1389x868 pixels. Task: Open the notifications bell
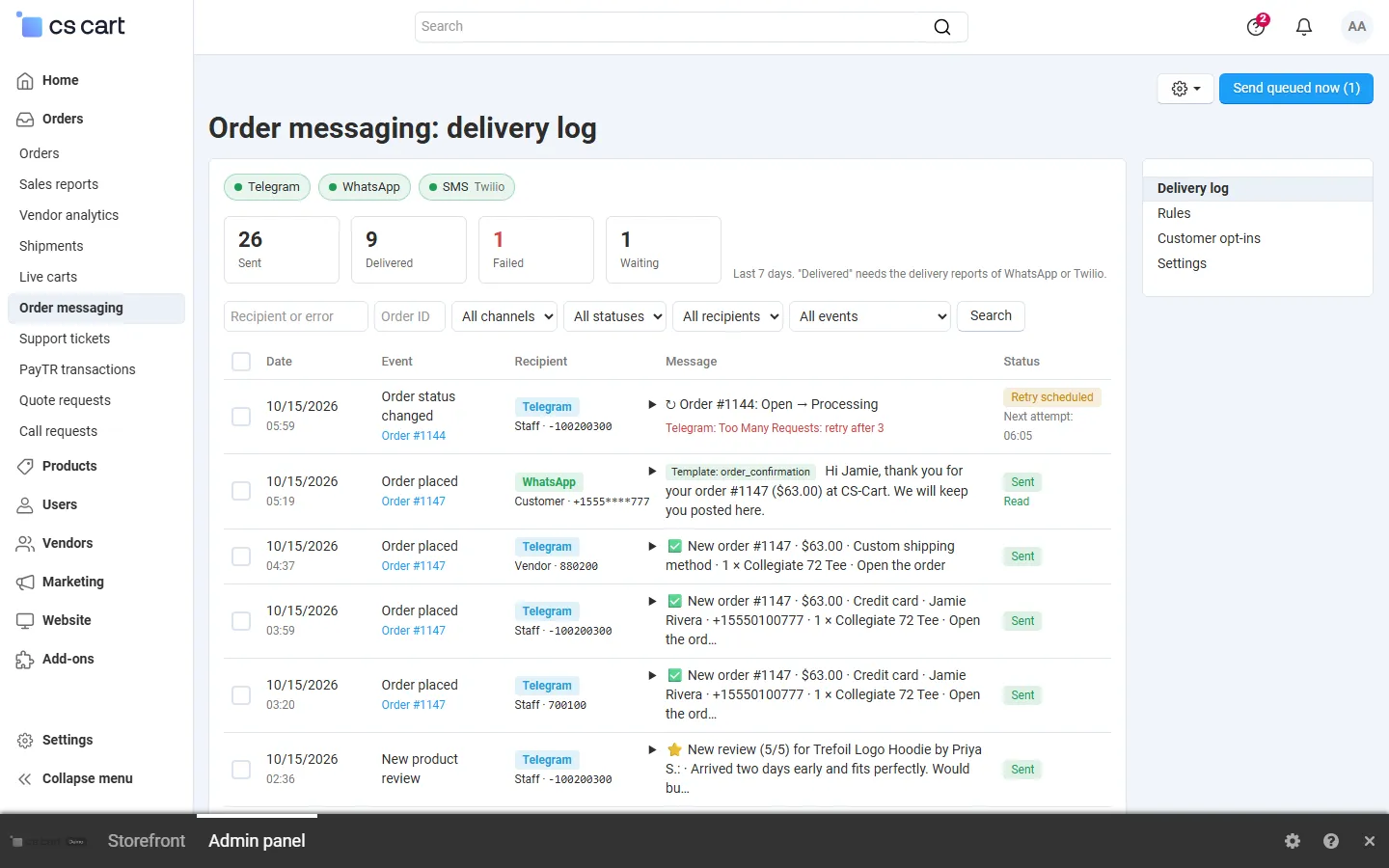pos(1304,27)
